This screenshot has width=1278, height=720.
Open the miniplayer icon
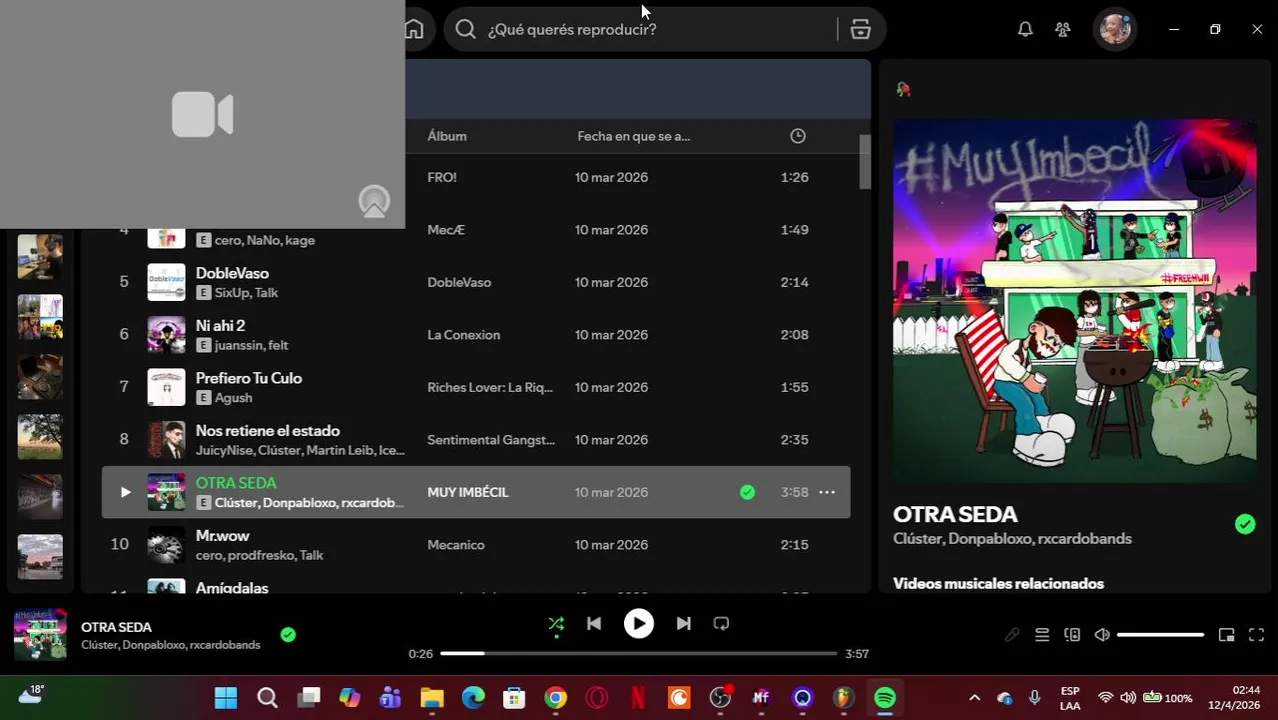tap(1227, 635)
